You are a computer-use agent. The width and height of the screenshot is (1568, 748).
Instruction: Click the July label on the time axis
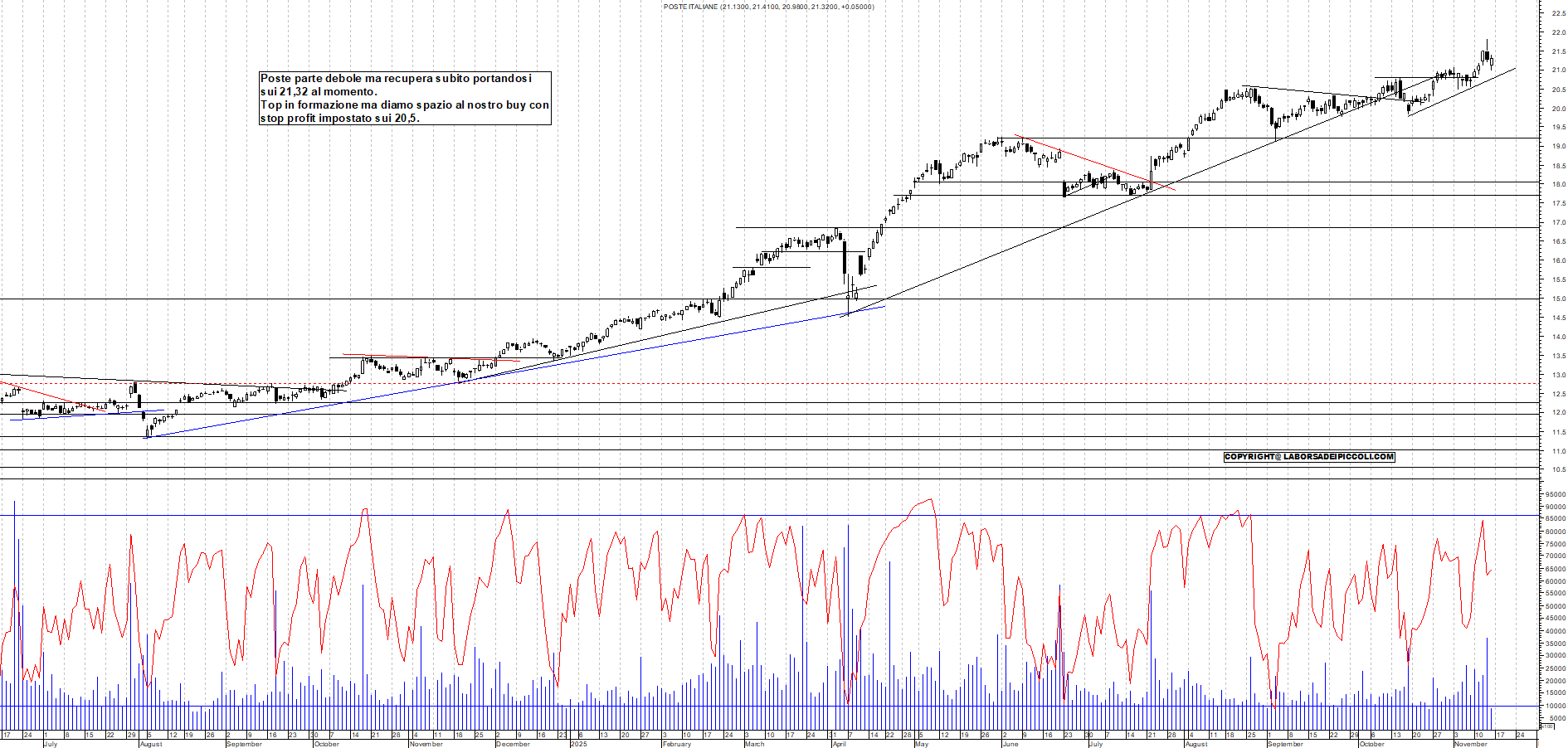pos(50,744)
